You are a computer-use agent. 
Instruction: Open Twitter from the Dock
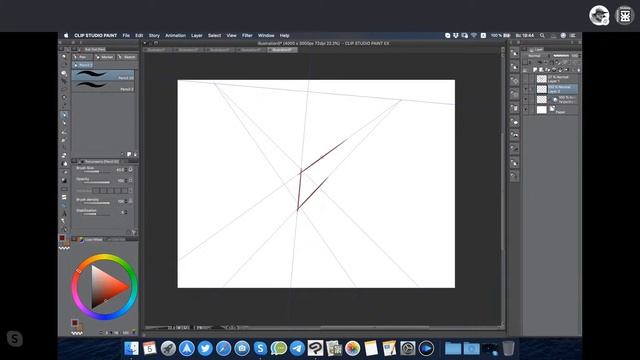pos(205,348)
